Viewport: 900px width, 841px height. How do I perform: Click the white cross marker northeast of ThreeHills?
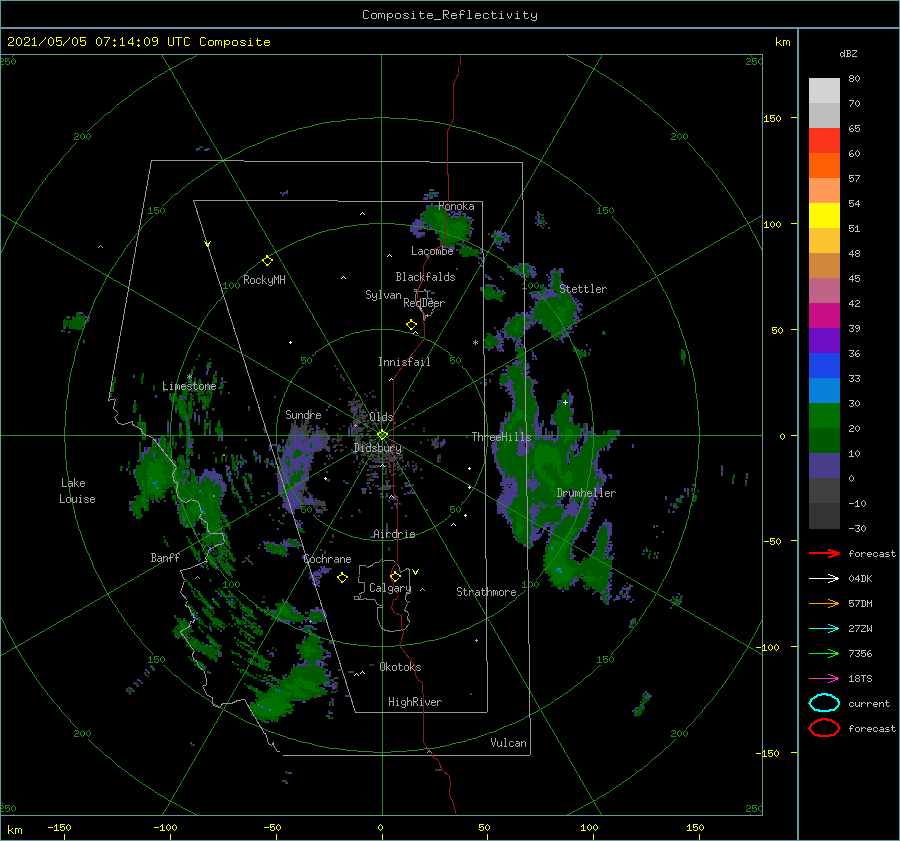click(x=565, y=402)
